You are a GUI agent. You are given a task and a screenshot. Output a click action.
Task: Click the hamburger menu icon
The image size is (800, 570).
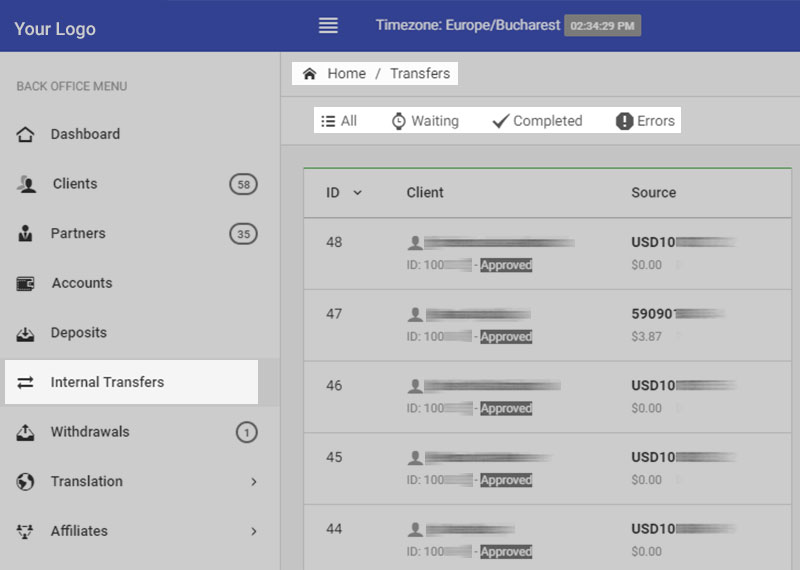tap(328, 26)
